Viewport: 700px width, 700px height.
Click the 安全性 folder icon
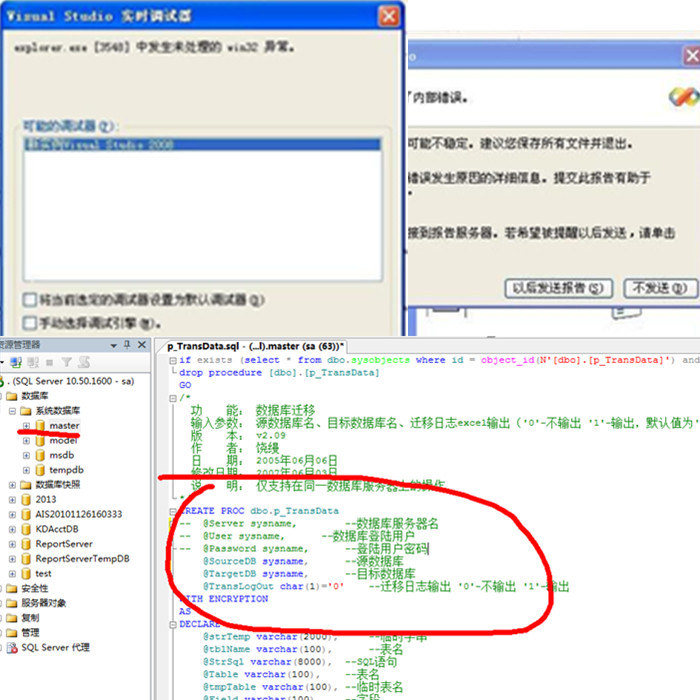12,588
